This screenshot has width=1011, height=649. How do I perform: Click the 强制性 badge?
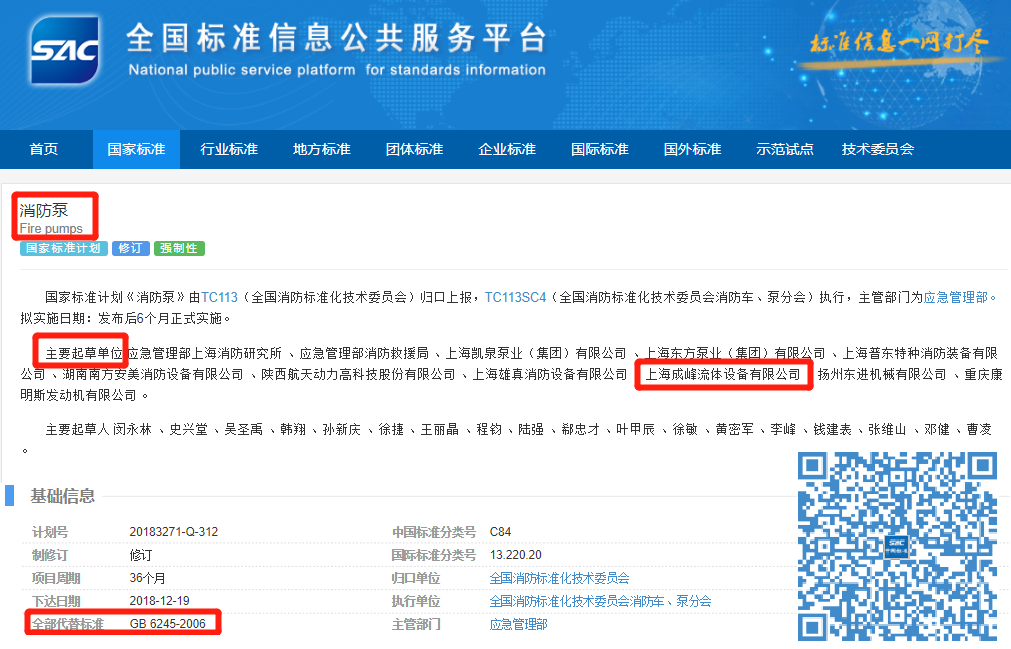tap(178, 248)
